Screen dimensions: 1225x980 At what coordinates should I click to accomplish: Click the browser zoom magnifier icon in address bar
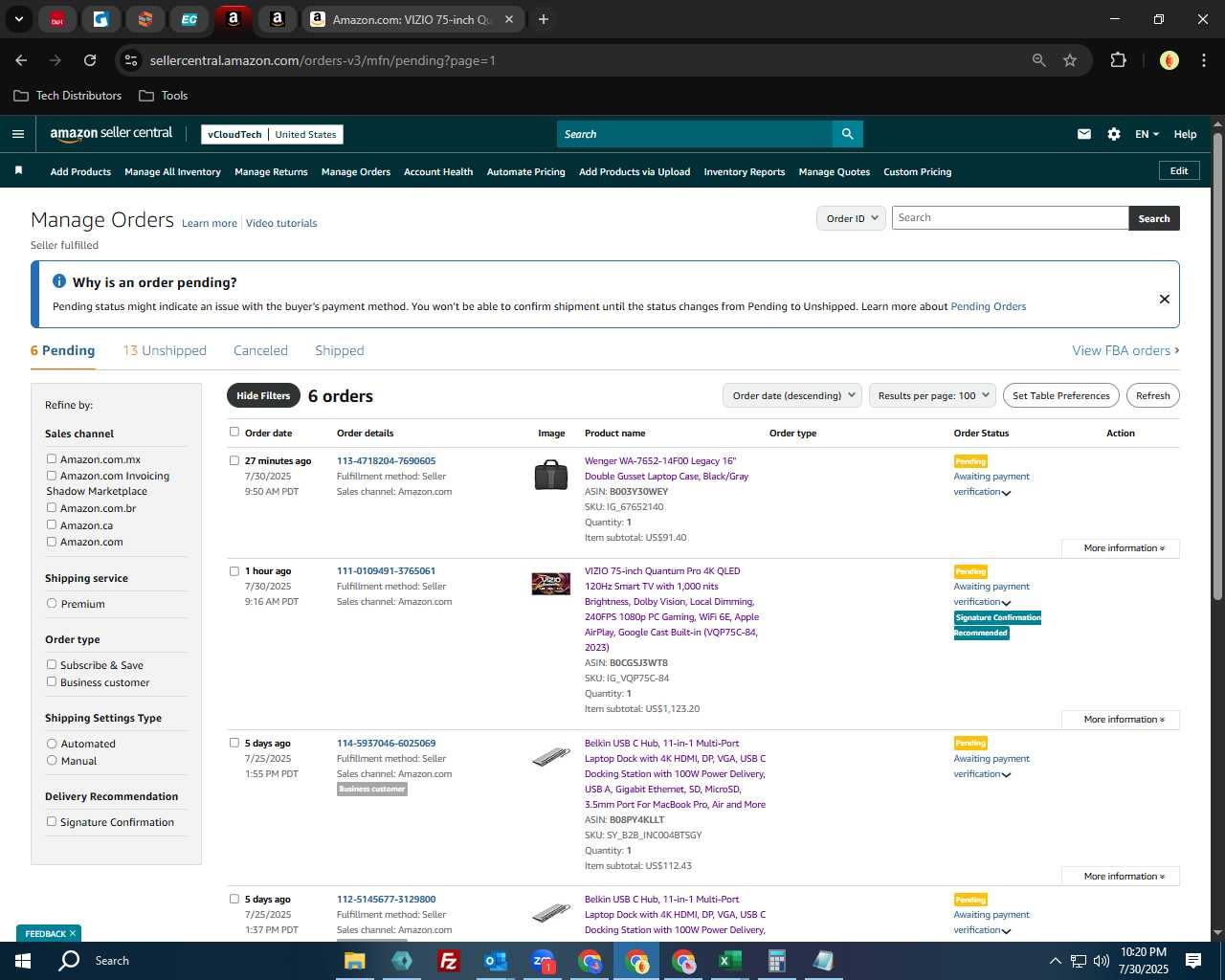click(x=1039, y=60)
